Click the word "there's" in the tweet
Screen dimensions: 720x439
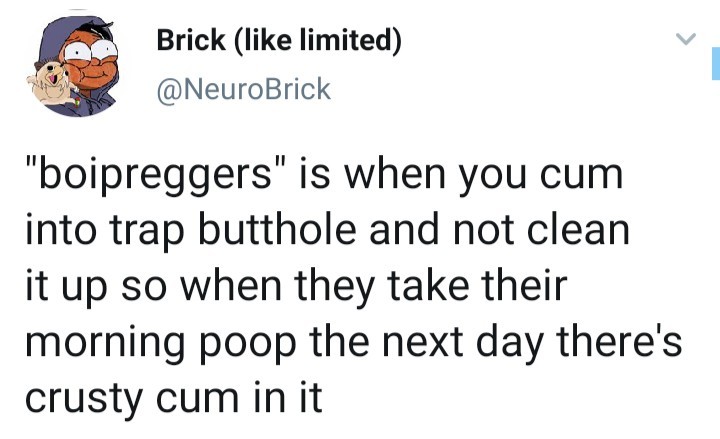coord(619,342)
